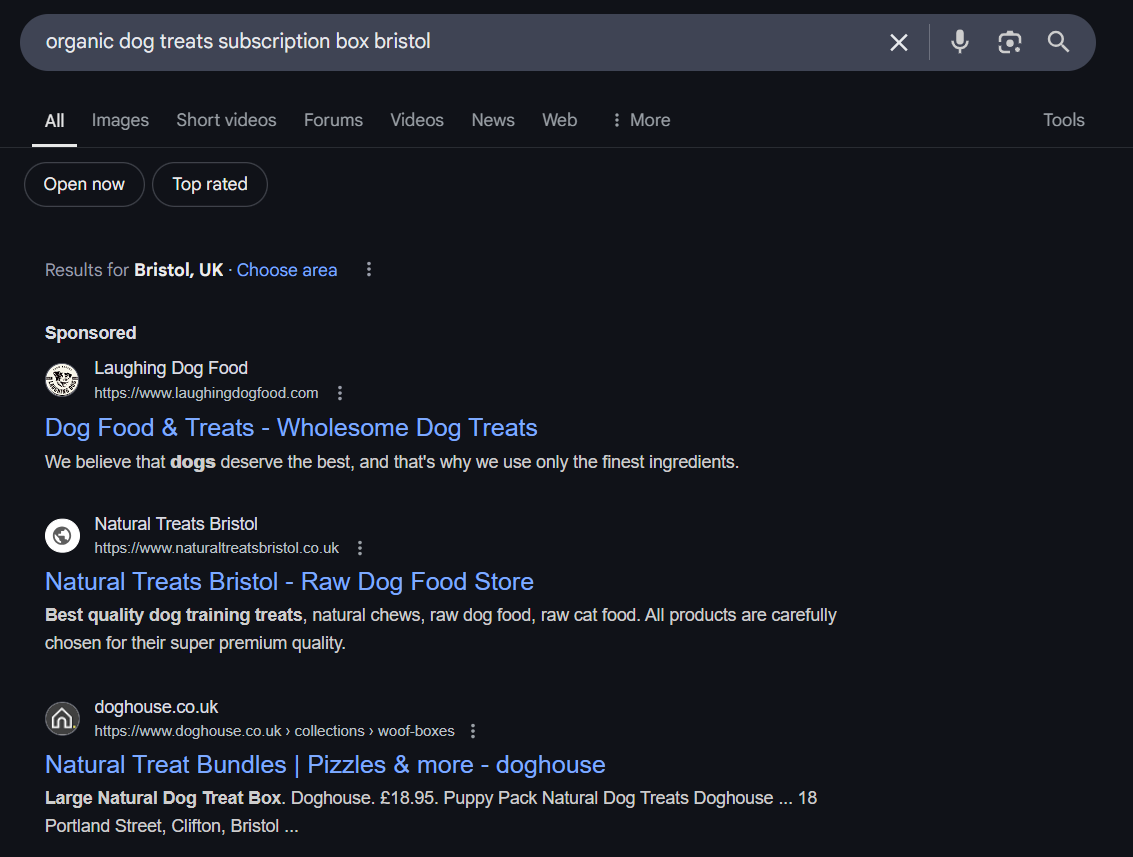The width and height of the screenshot is (1133, 857).
Task: Click the https://www.laughingdogfood.com URL text
Action: click(x=206, y=393)
